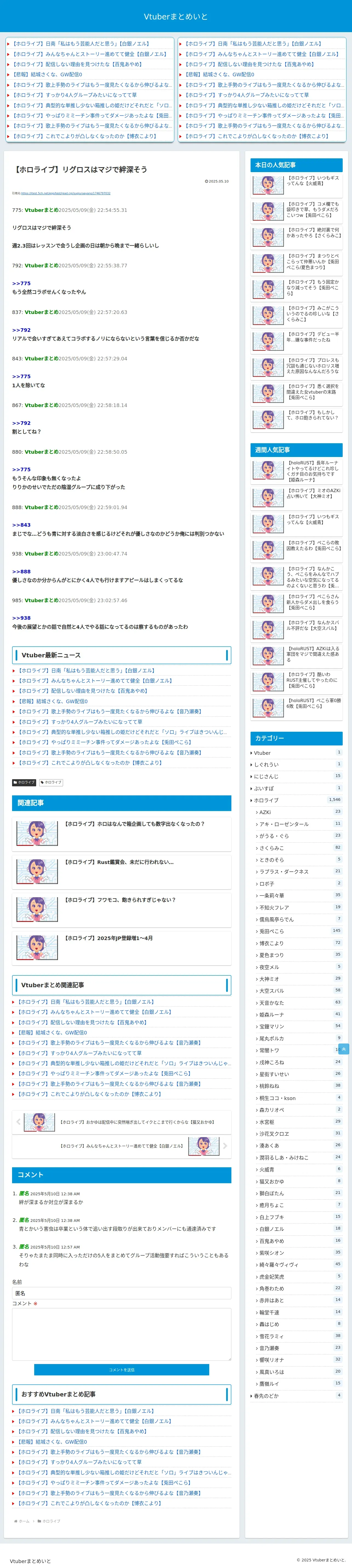Open the ラプラス・ダークネス subcategory

[x=299, y=871]
